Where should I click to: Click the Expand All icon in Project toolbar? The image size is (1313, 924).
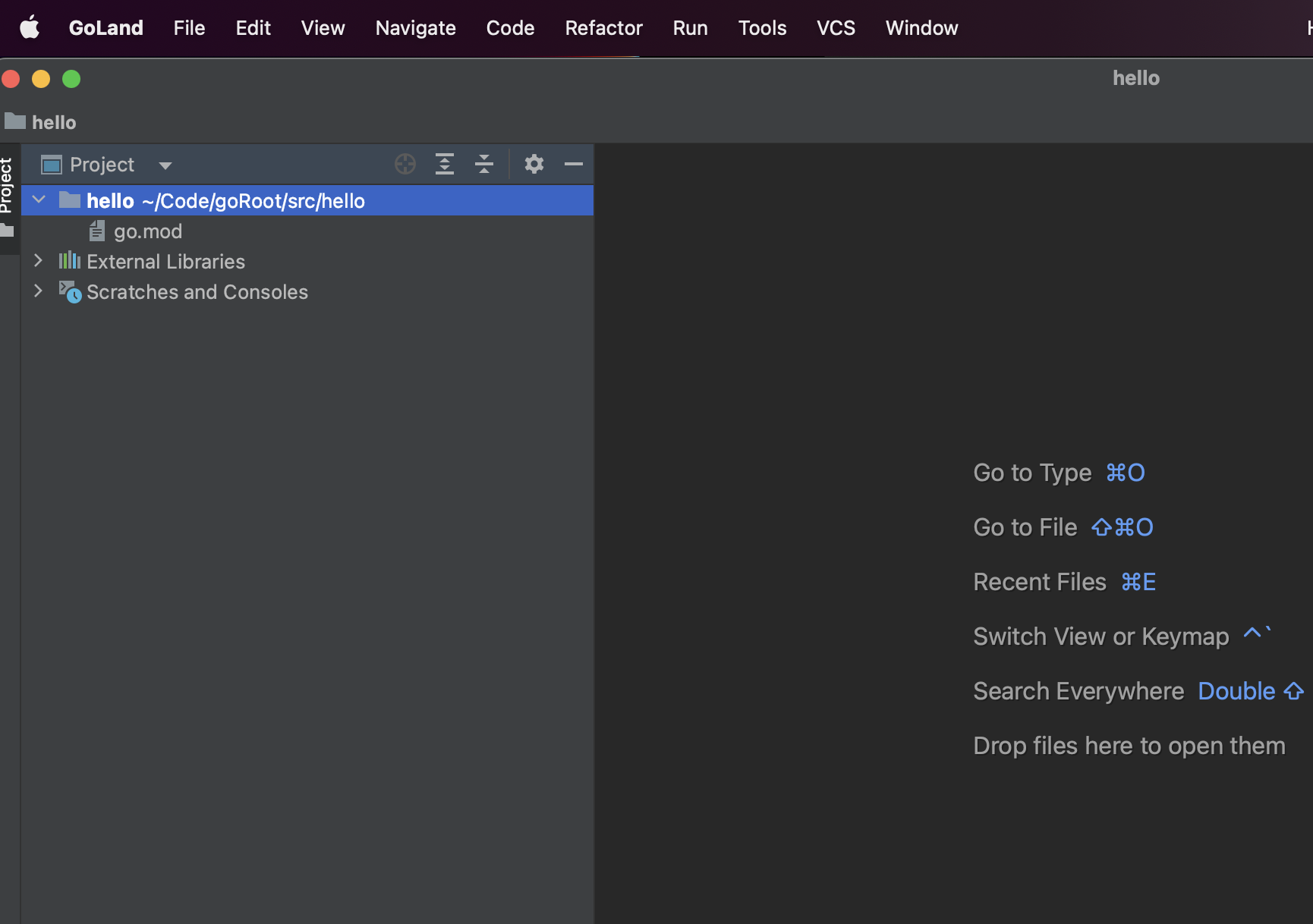(445, 164)
